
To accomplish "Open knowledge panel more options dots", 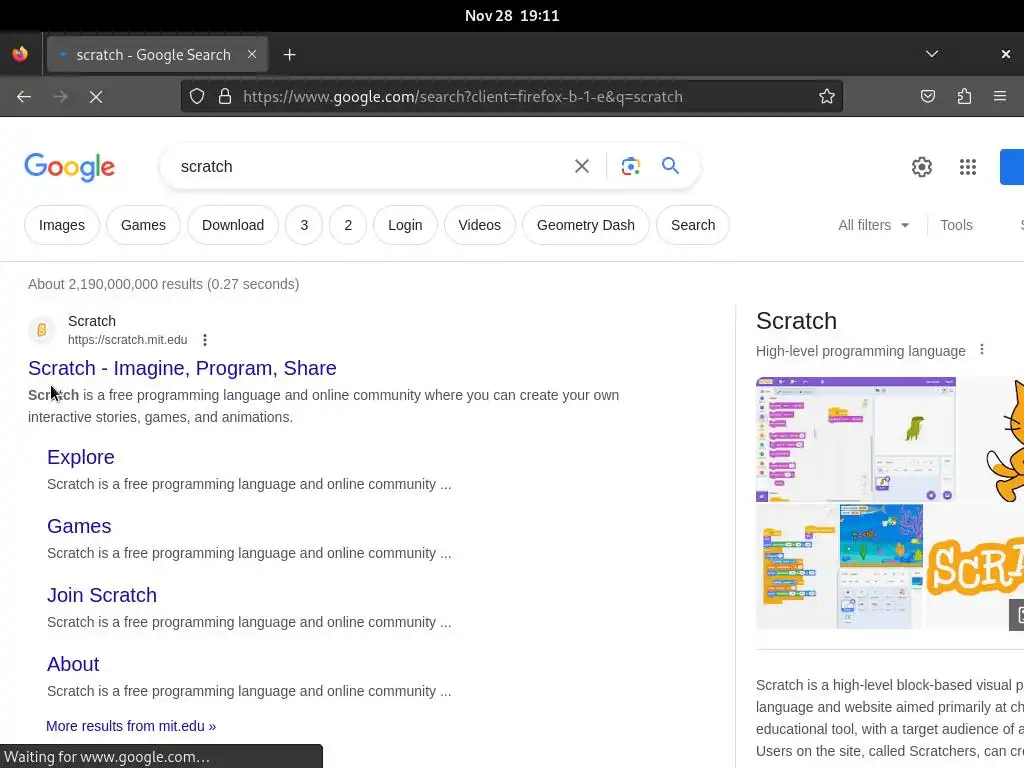I will (x=982, y=350).
